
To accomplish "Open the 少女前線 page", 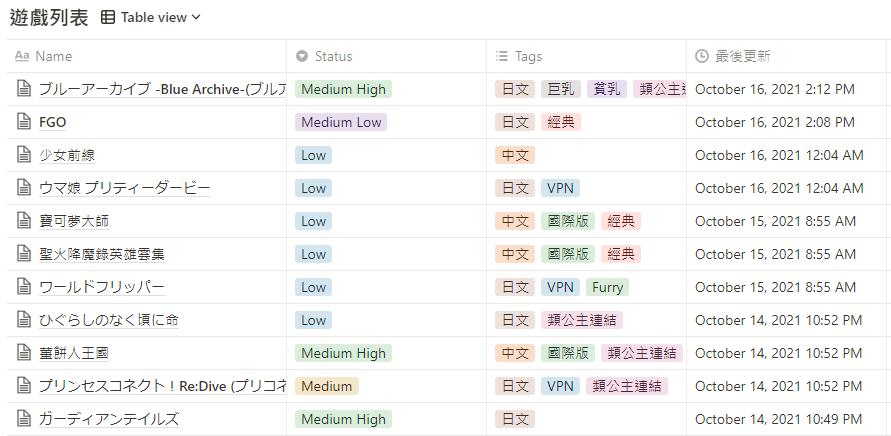I will pos(66,155).
